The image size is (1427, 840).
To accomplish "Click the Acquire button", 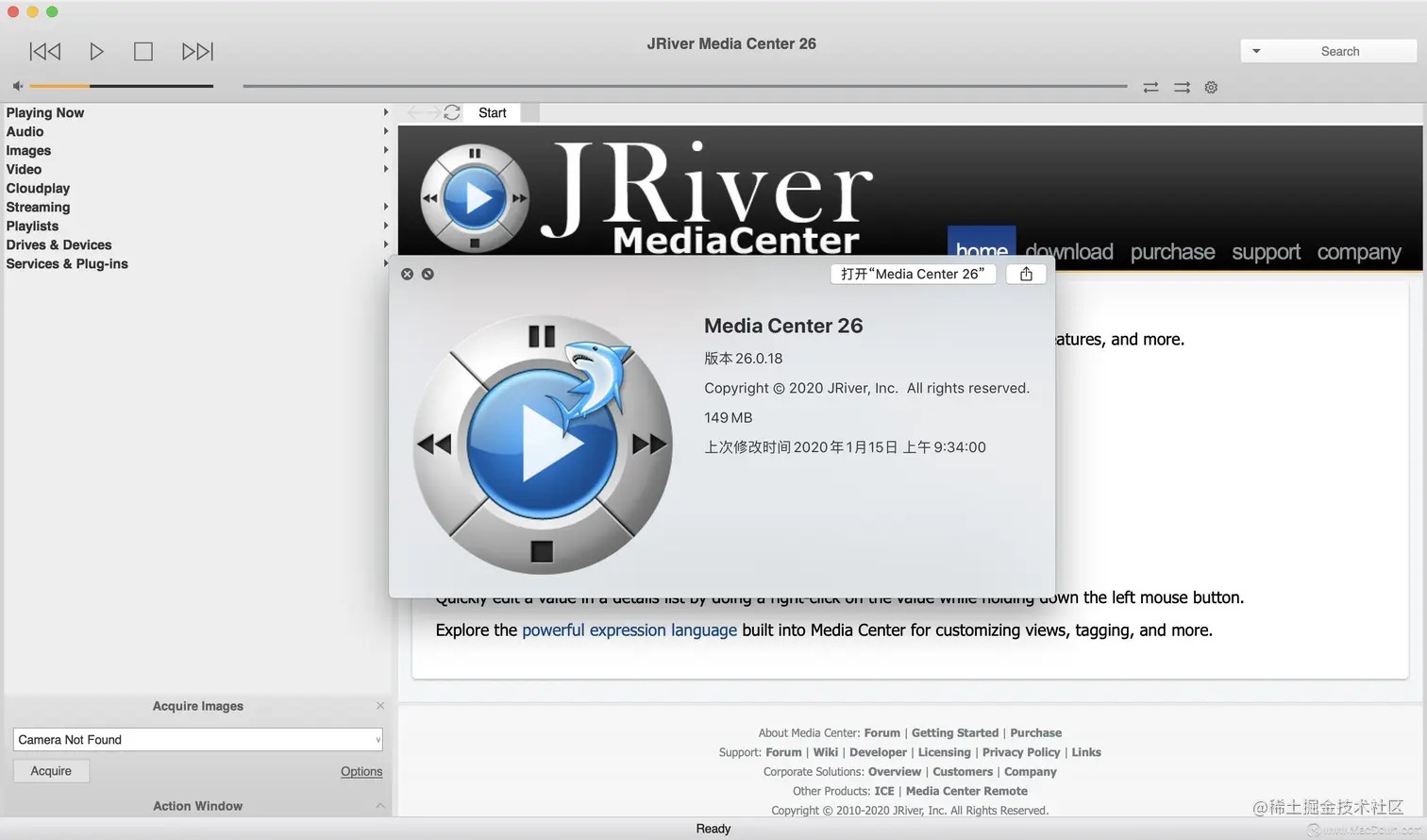I will click(51, 771).
